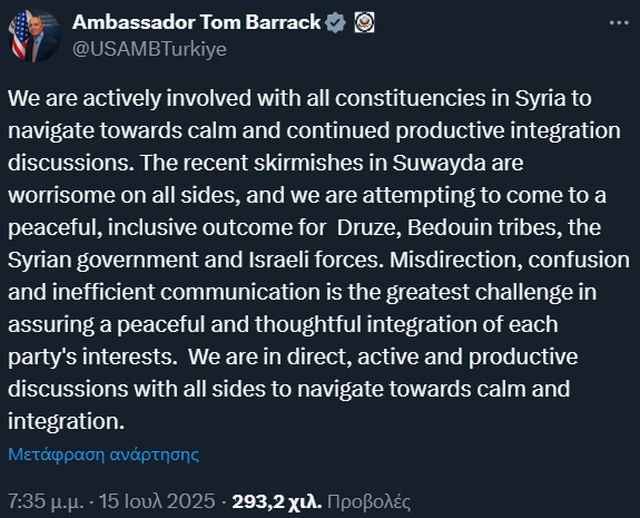This screenshot has width=640, height=518.
Task: Click the 7:35 μ.μ. post time
Action: tap(48, 501)
